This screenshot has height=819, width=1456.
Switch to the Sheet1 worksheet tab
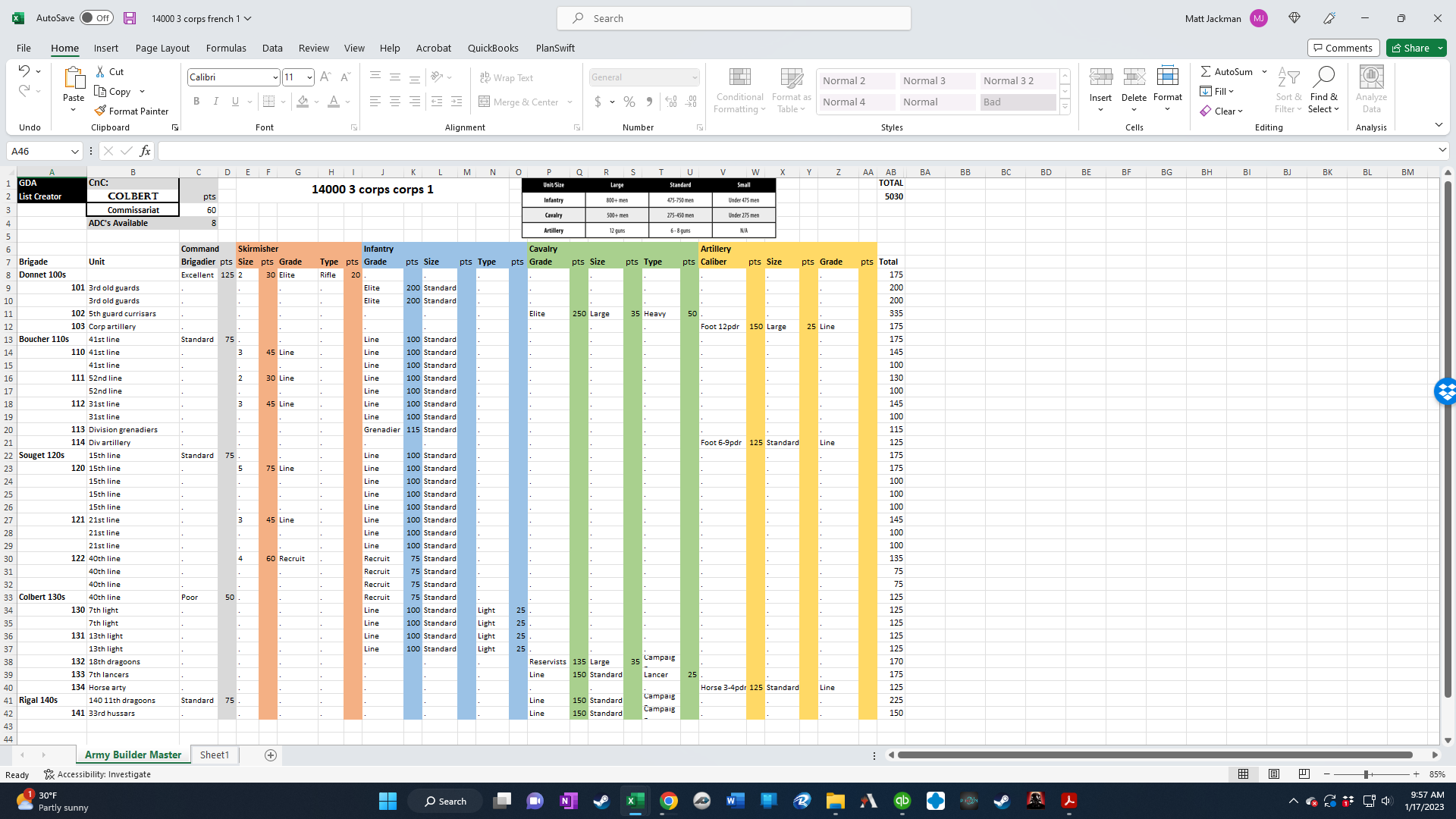tap(214, 755)
